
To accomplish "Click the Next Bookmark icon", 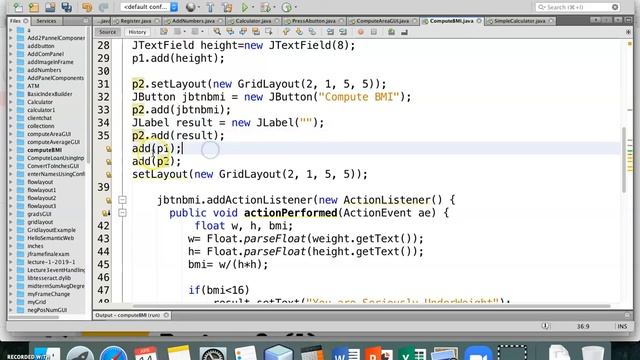I will point(299,32).
